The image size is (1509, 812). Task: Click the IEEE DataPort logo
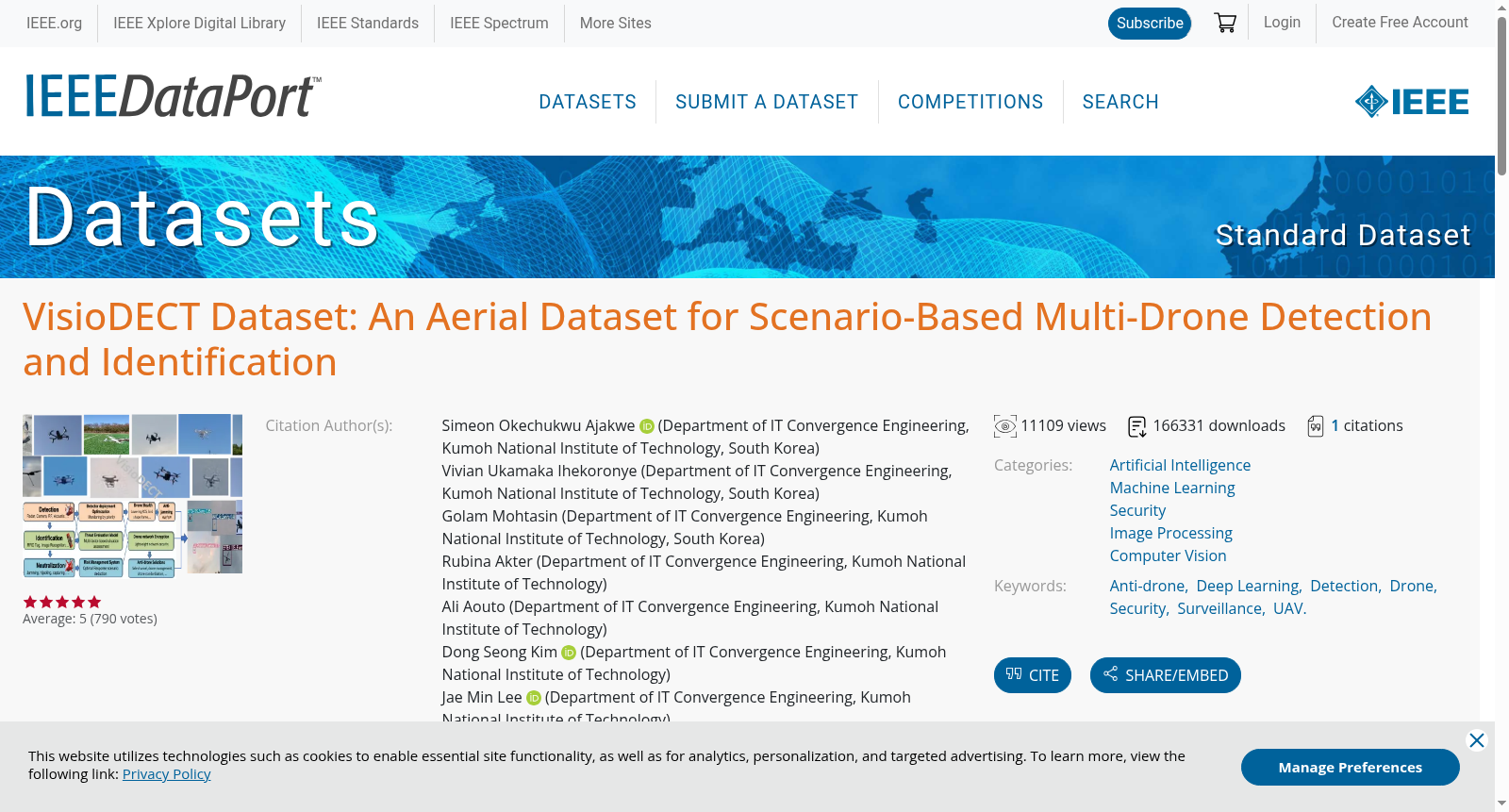173,97
